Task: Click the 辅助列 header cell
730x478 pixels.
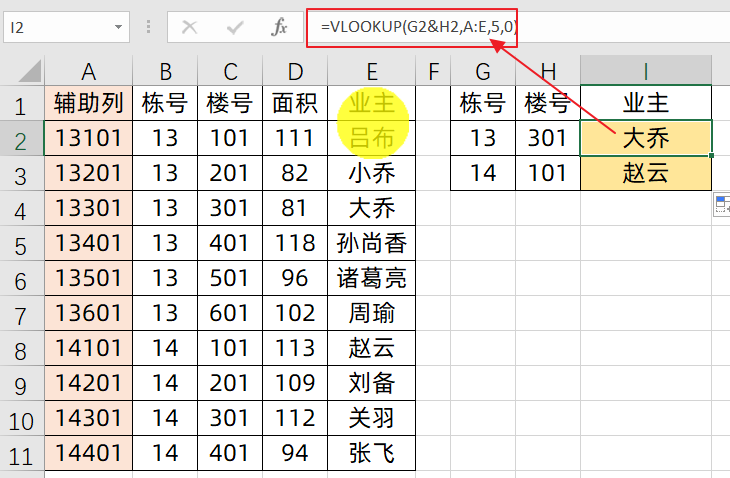Action: pyautogui.click(x=88, y=103)
